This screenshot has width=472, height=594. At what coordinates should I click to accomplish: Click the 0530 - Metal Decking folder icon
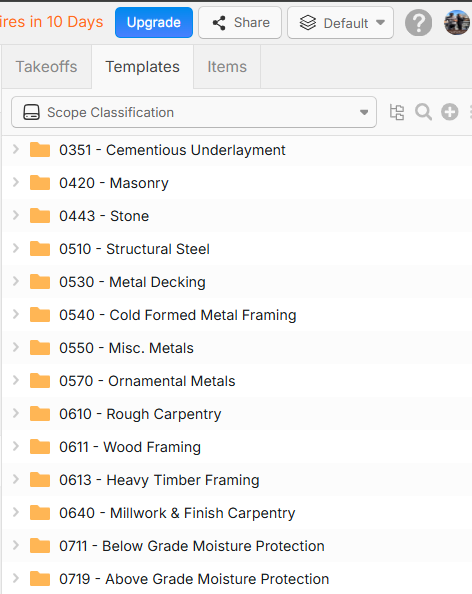click(40, 281)
